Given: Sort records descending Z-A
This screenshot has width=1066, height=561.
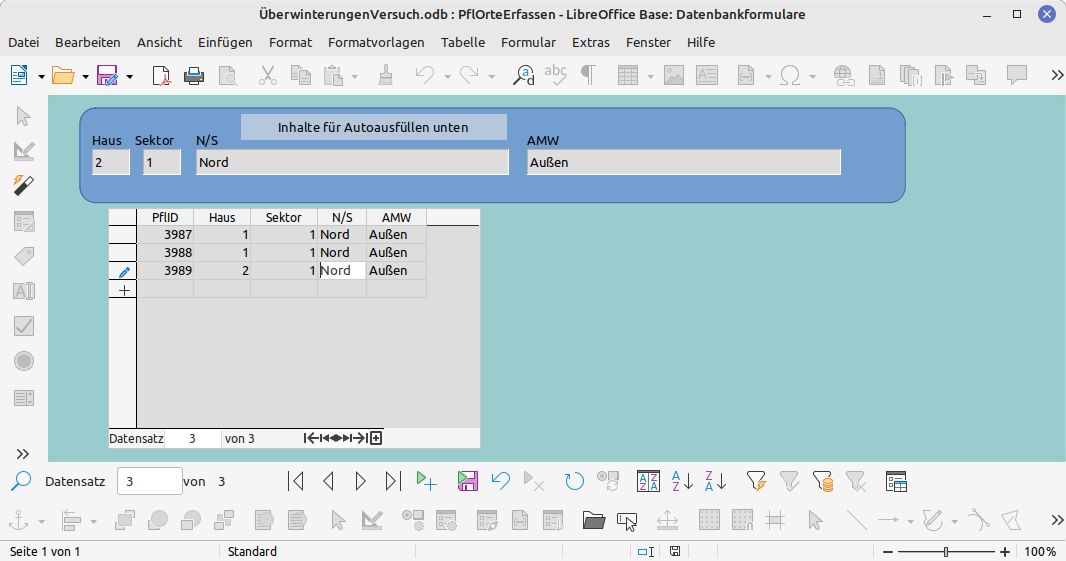Looking at the screenshot, I should [x=716, y=481].
